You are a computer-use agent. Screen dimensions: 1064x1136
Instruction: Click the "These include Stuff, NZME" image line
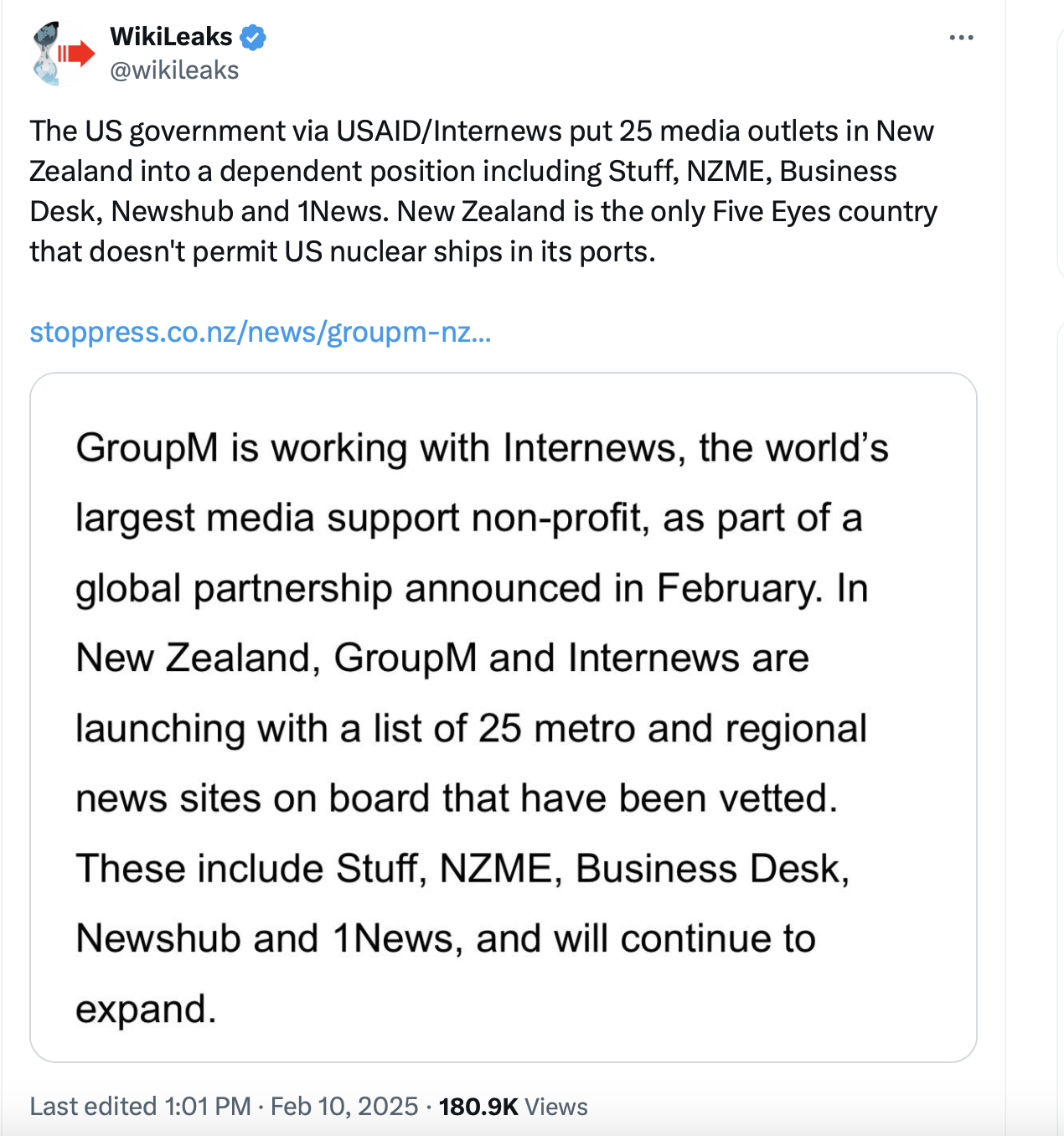coord(462,869)
